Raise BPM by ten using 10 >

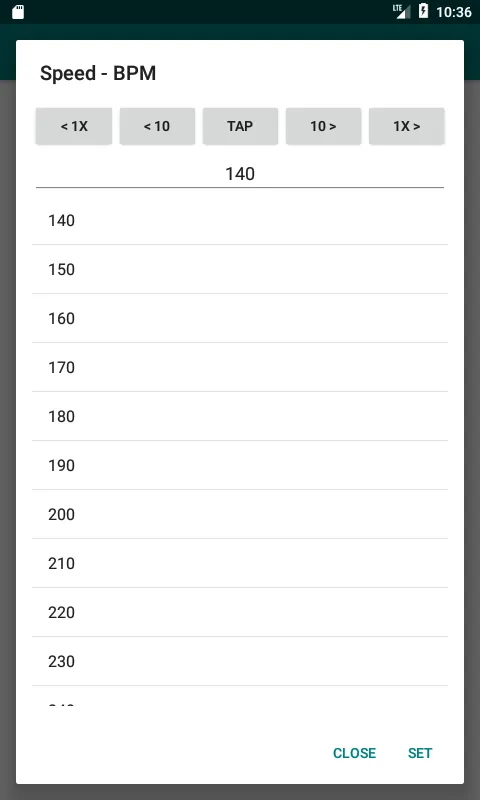[x=323, y=126]
